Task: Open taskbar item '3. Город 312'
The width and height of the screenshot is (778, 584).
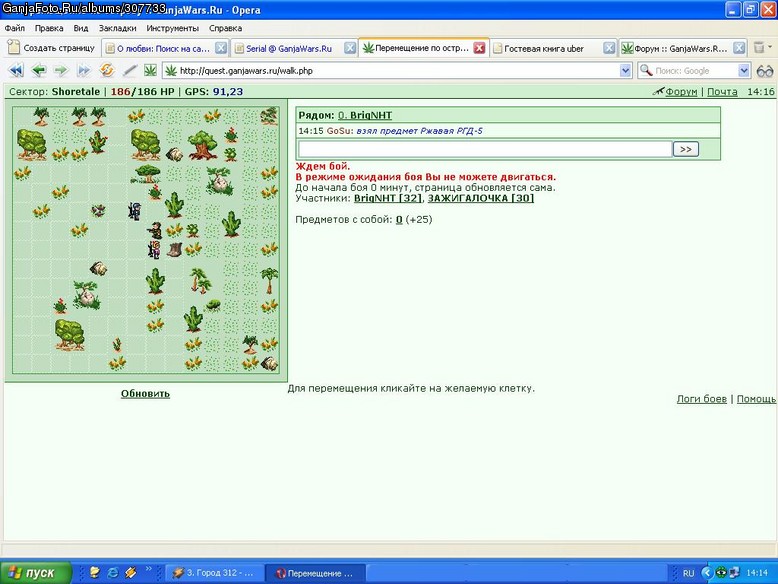Action: (x=214, y=573)
